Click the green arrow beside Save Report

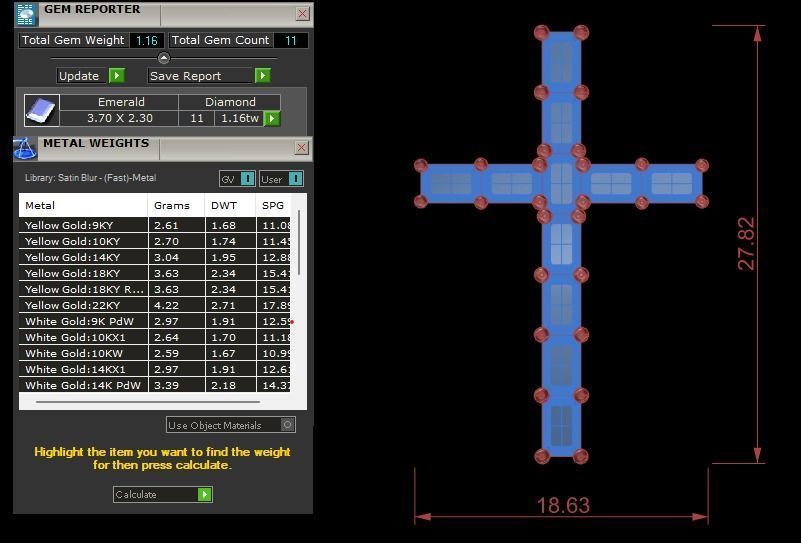262,76
